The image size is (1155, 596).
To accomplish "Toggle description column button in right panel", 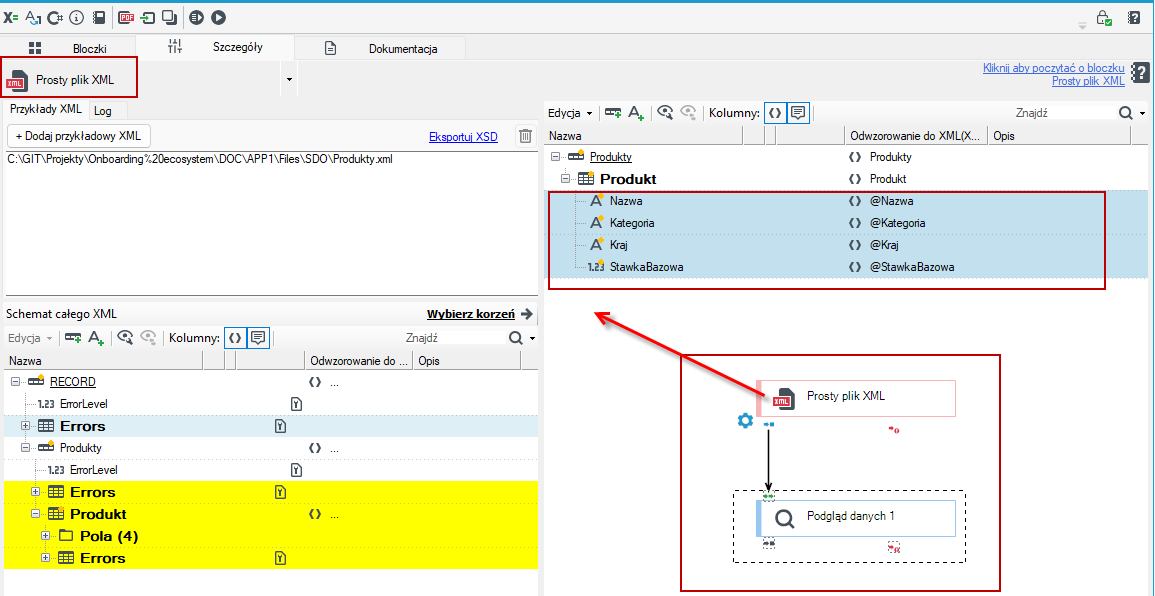I will pyautogui.click(x=797, y=113).
